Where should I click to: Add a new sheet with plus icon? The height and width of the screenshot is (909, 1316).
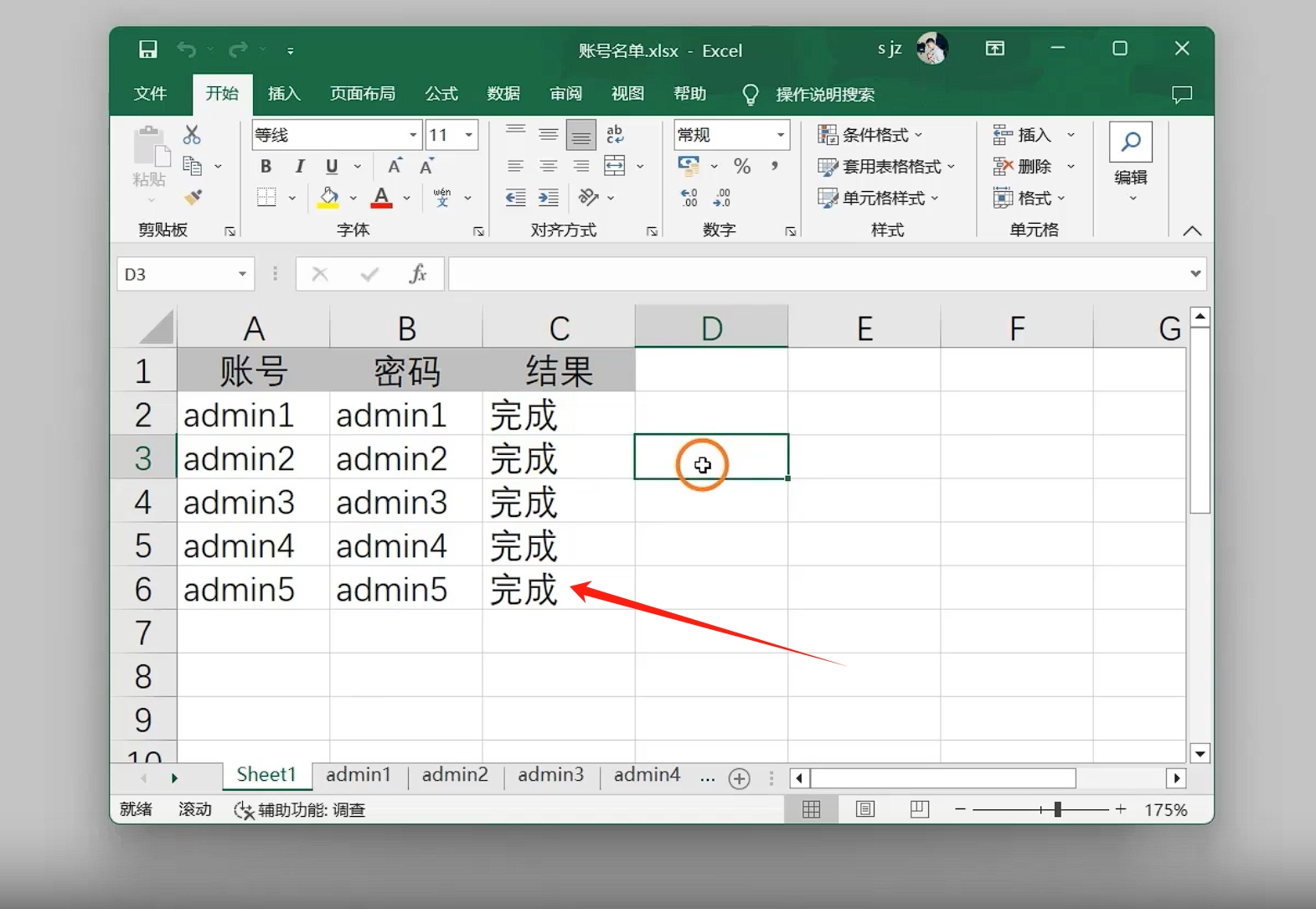point(739,778)
